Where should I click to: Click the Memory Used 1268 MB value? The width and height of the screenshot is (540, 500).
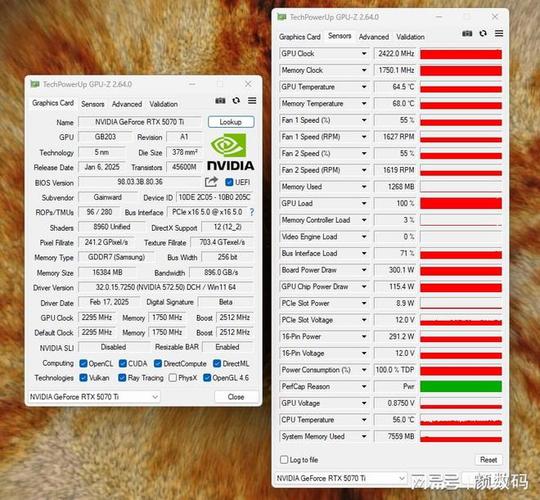pyautogui.click(x=395, y=187)
